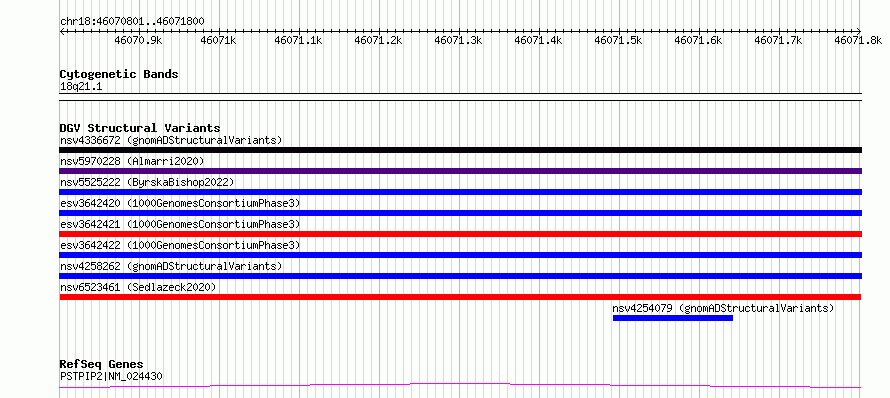Click the esv3642422 (1000GenomesConsortiumPhase3) label
The width and height of the screenshot is (890, 398).
pos(180,245)
